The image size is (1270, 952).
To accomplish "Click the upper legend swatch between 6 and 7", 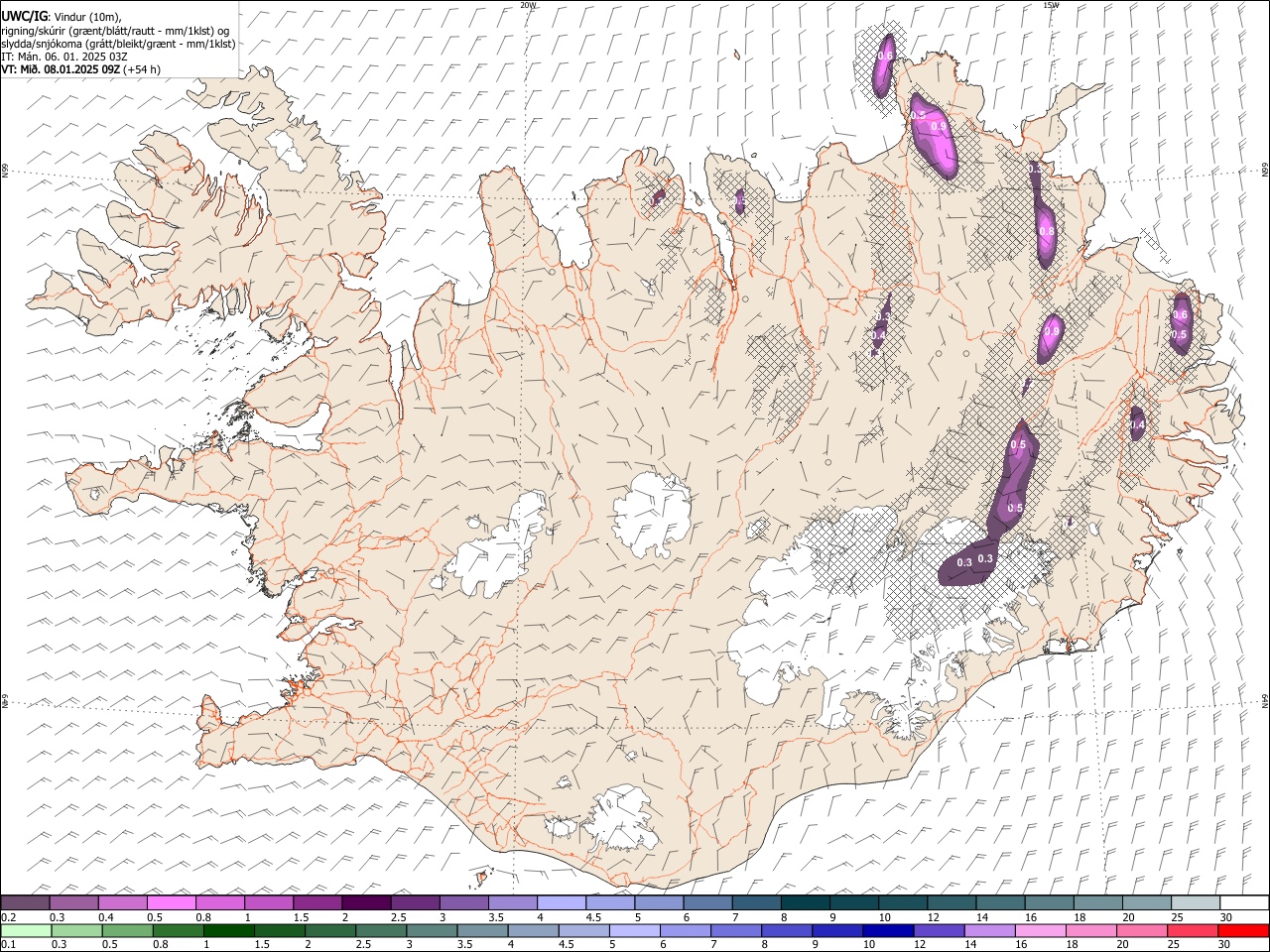I will pyautogui.click(x=707, y=902).
